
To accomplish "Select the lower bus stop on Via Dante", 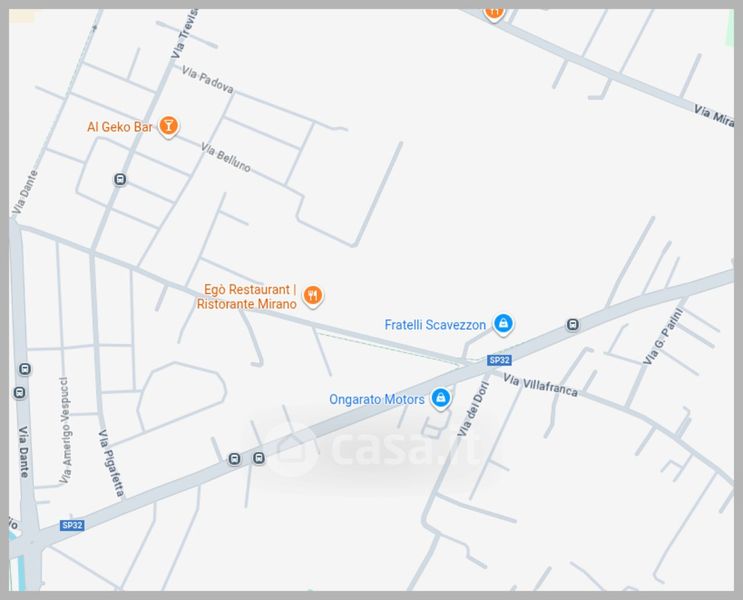I will pyautogui.click(x=19, y=392).
